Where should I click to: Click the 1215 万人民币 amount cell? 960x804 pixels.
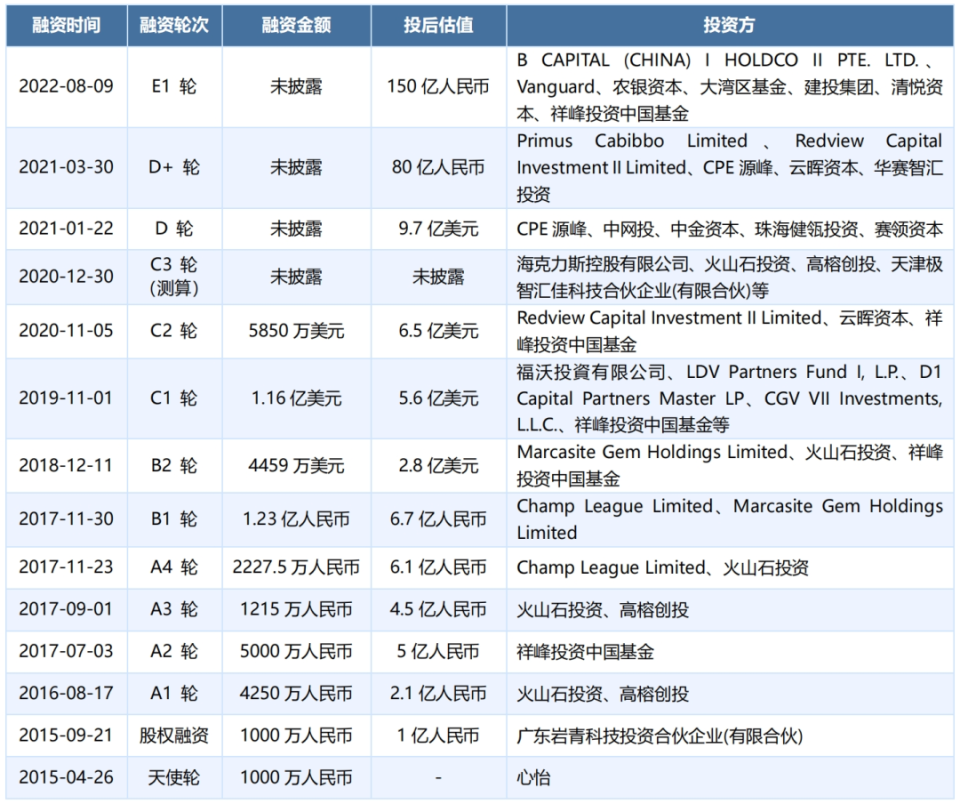coord(296,610)
